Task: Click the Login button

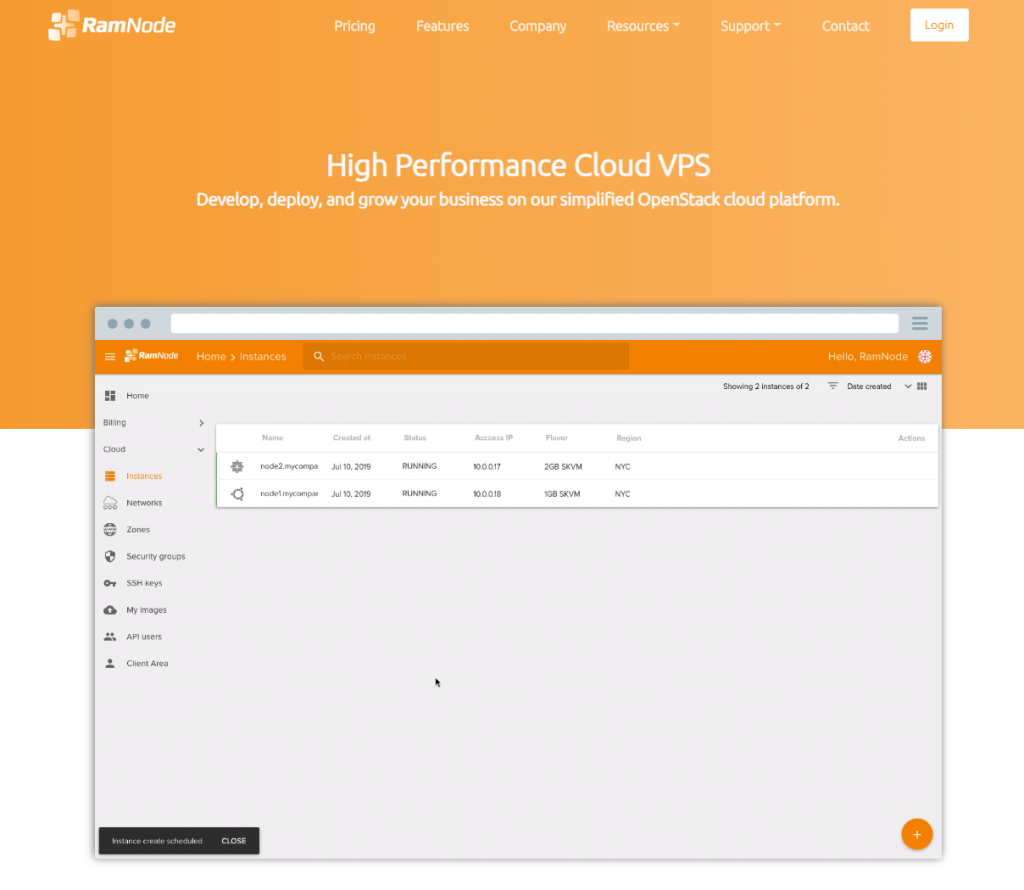Action: [x=939, y=25]
